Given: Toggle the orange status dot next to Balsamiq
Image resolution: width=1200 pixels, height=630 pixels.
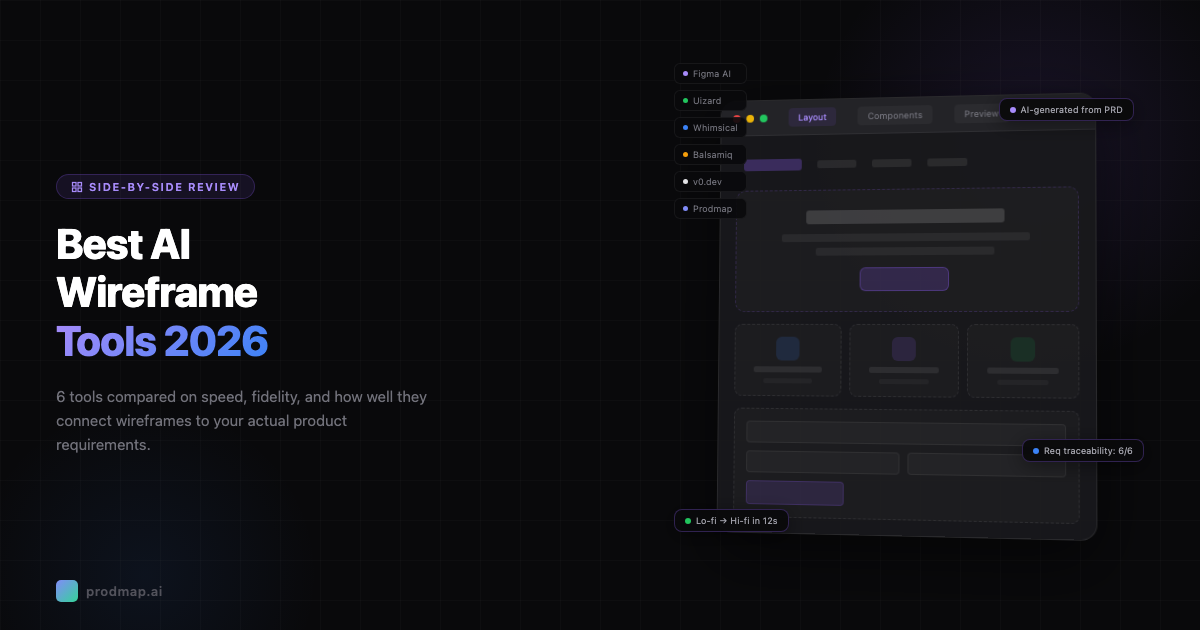Looking at the screenshot, I should click(686, 154).
